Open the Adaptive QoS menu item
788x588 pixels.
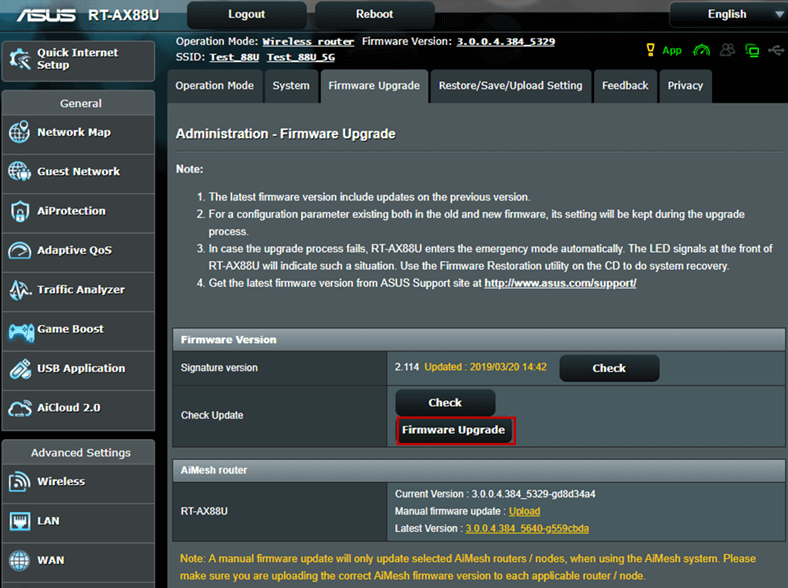pos(78,251)
